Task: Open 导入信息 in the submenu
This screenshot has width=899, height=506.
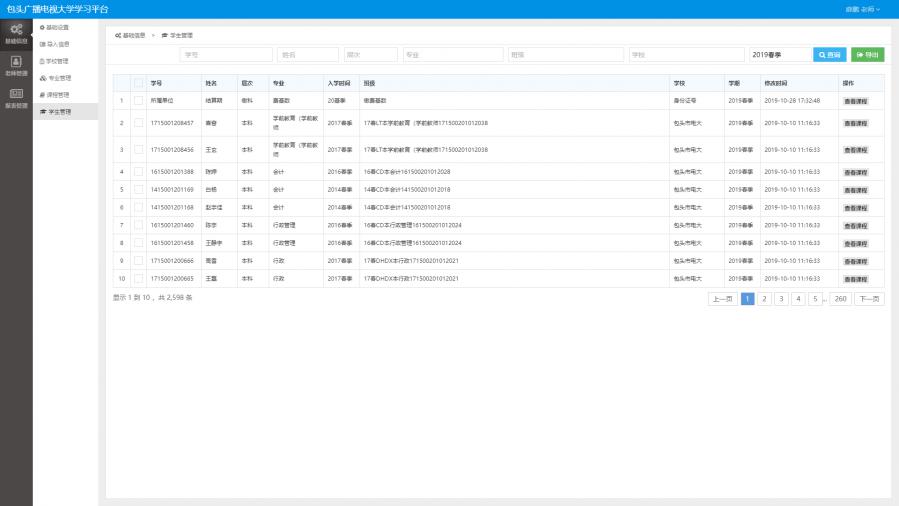Action: pos(56,44)
